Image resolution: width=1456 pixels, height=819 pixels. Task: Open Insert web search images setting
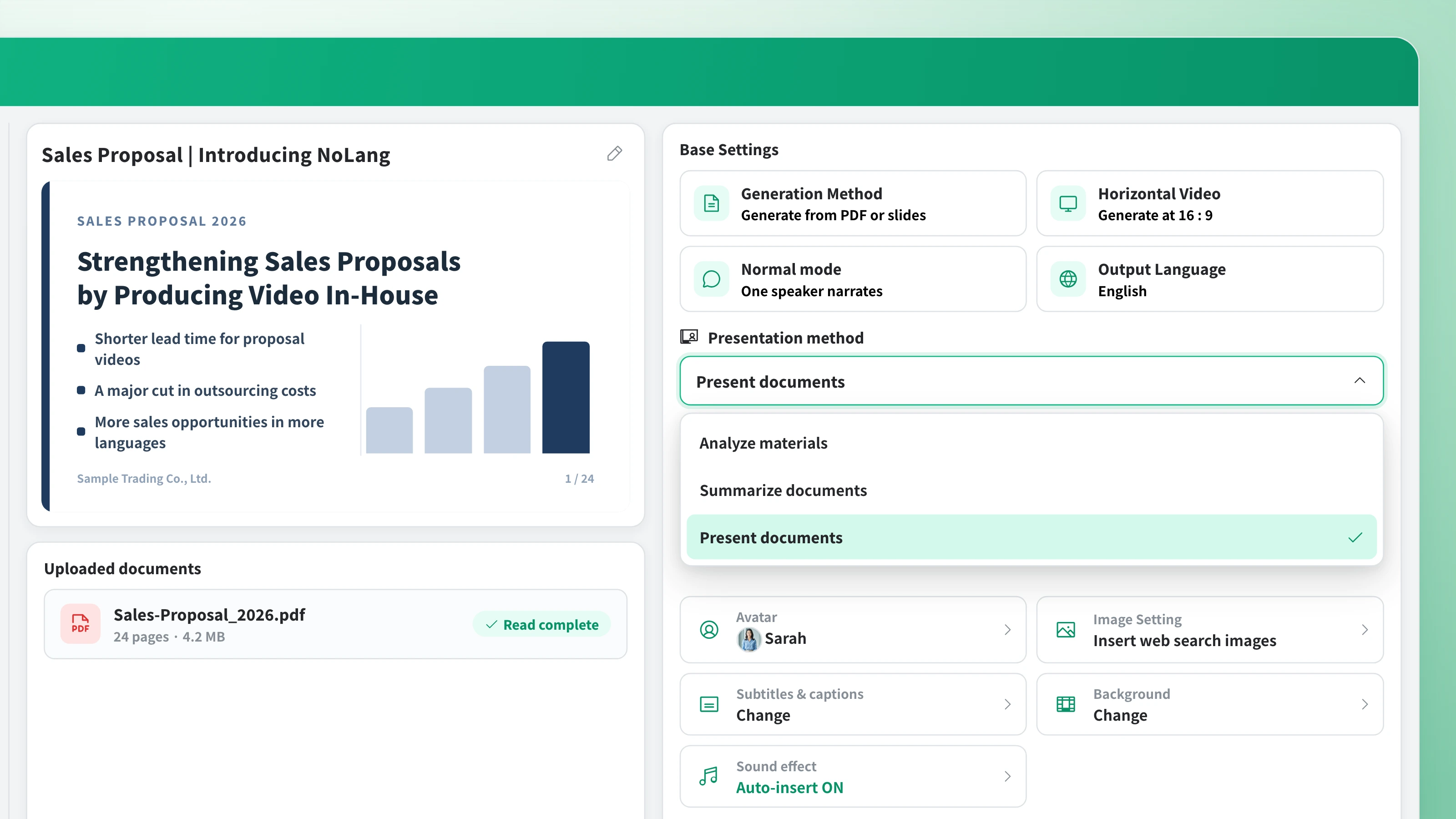[x=1210, y=630]
